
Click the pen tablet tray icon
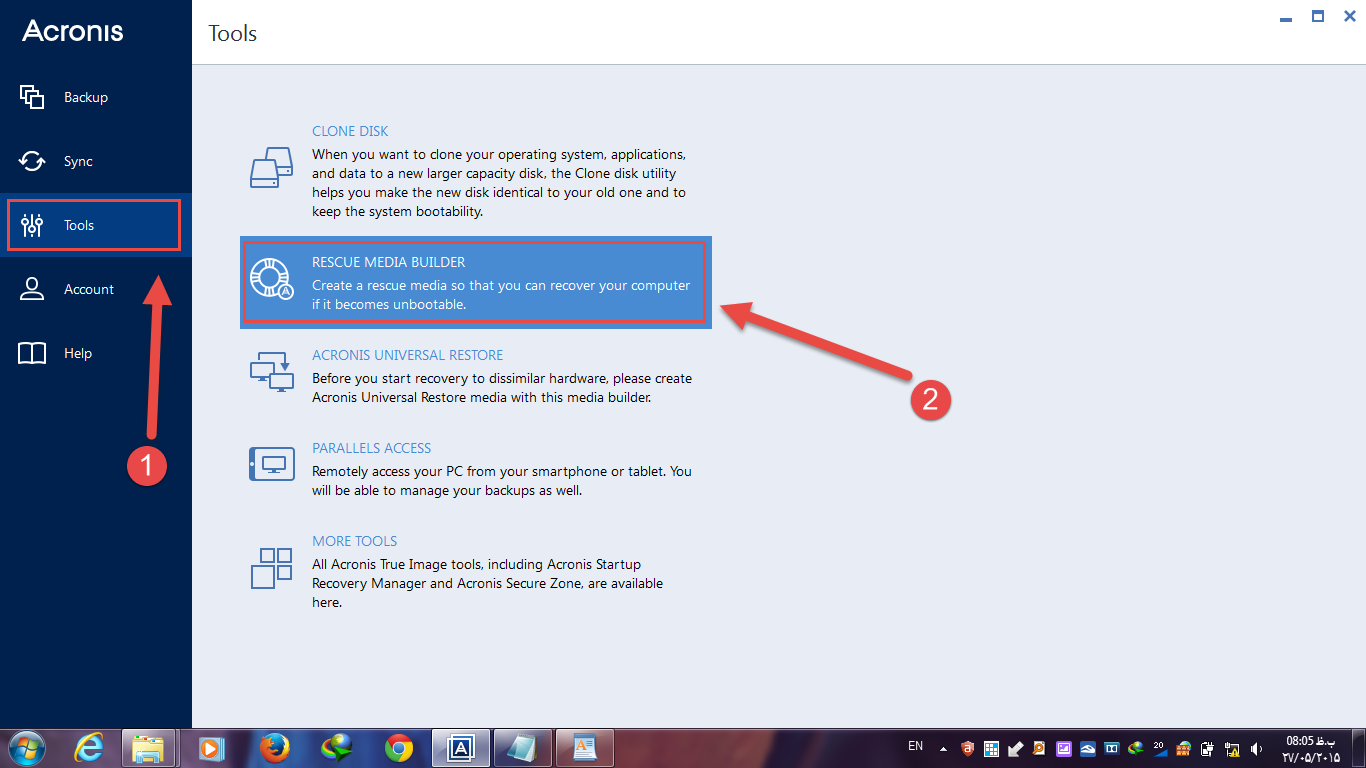pos(1016,748)
